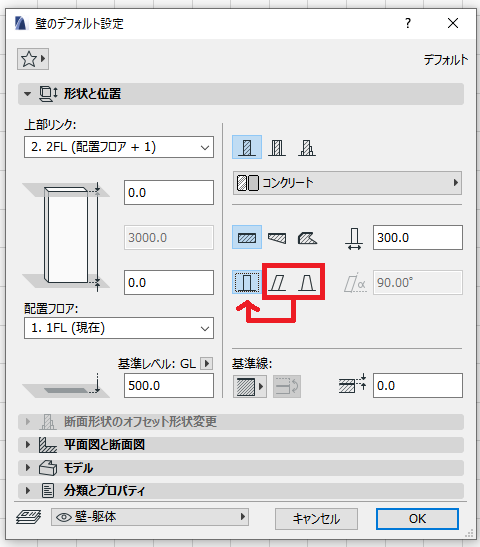The image size is (480, 547).
Task: Select the basic wall structure icon
Action: (x=247, y=147)
